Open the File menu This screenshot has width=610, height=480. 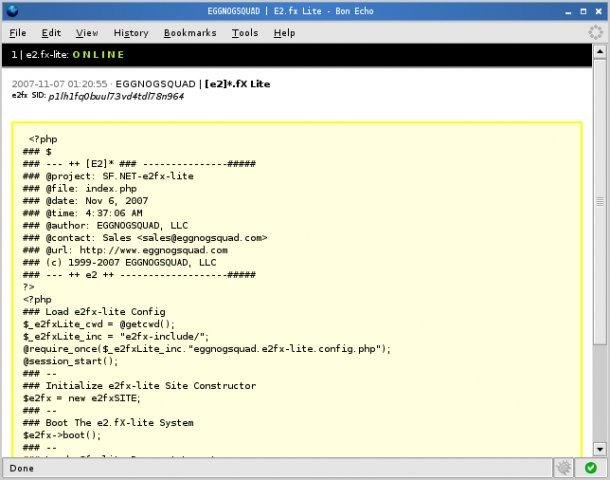[x=18, y=33]
